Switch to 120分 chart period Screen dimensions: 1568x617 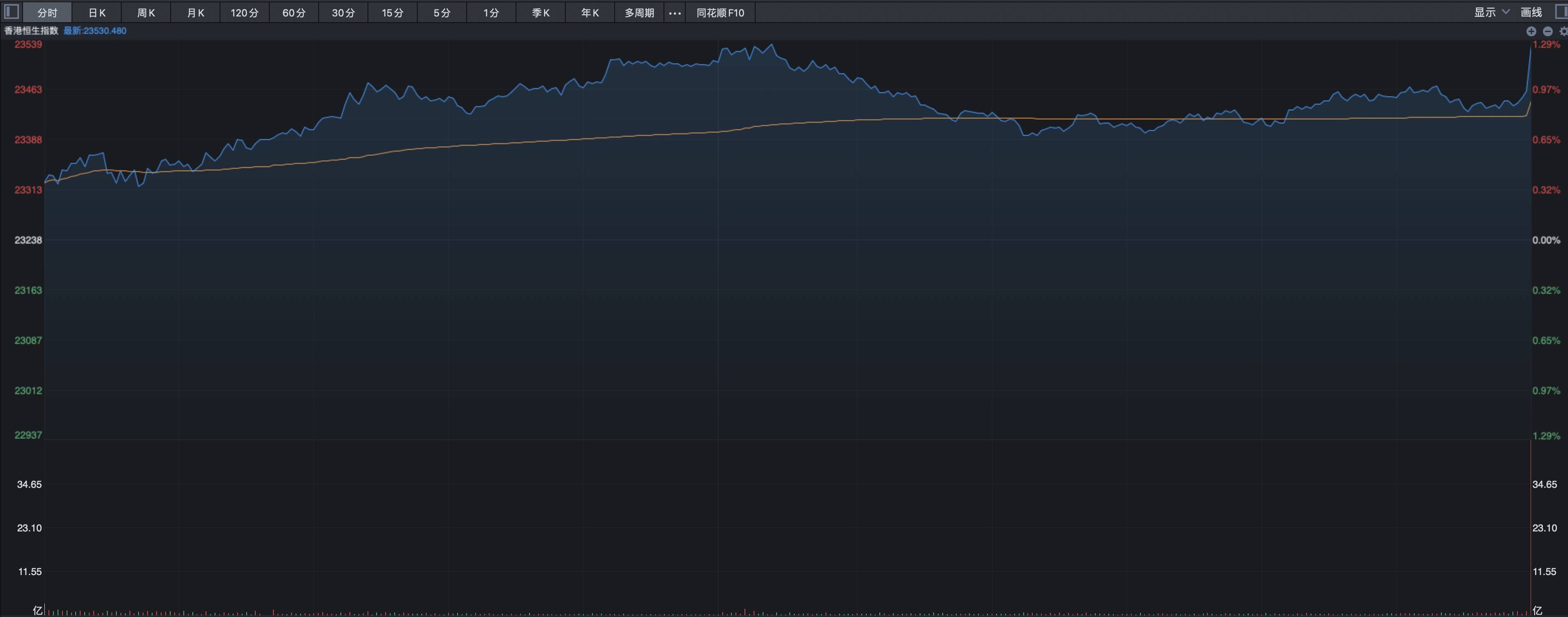(x=245, y=13)
